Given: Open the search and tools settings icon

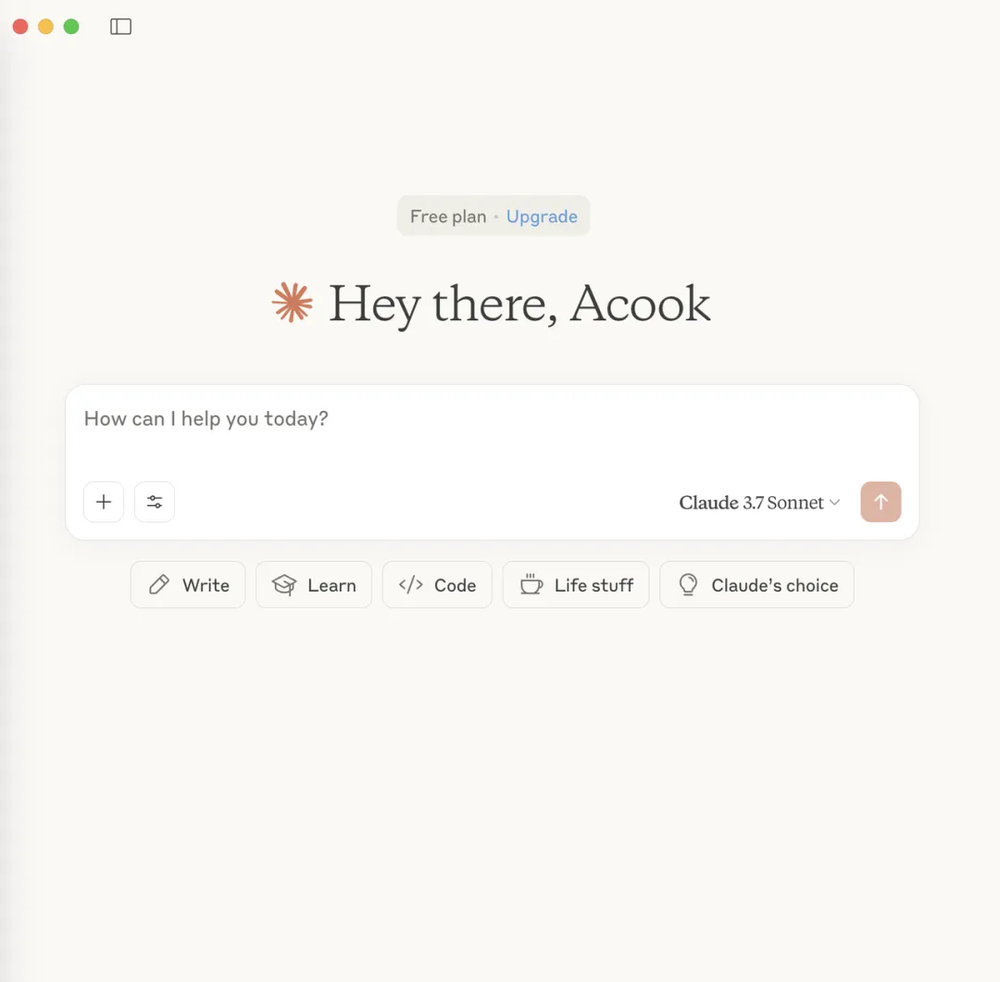Looking at the screenshot, I should 154,502.
